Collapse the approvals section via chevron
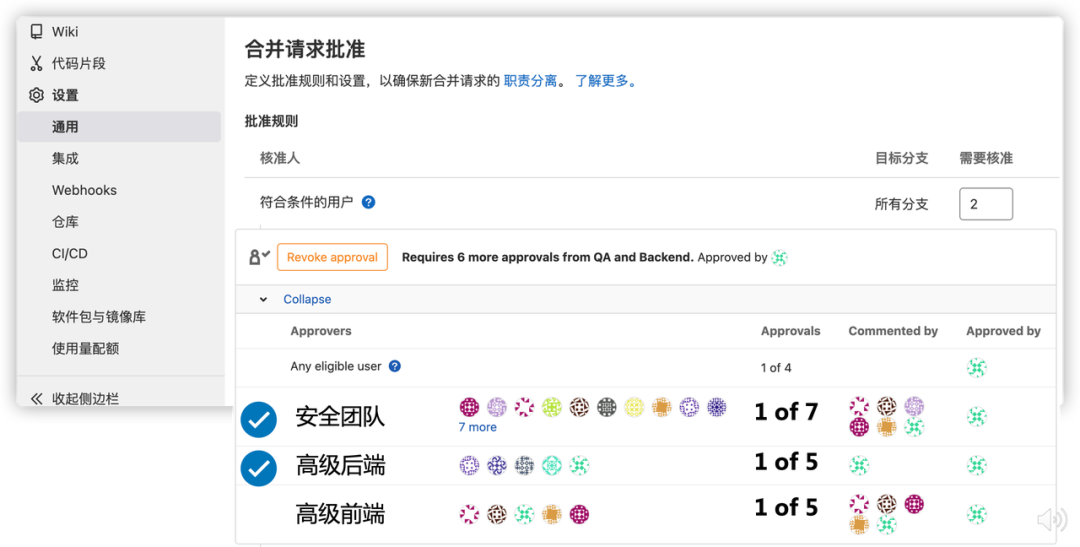The height and width of the screenshot is (547, 1080). point(263,300)
